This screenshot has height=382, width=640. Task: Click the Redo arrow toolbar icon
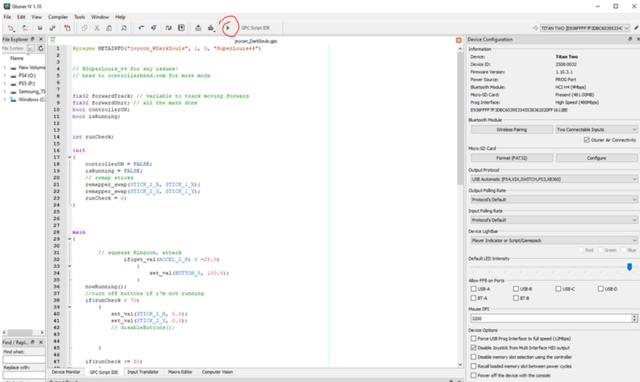tap(154, 28)
